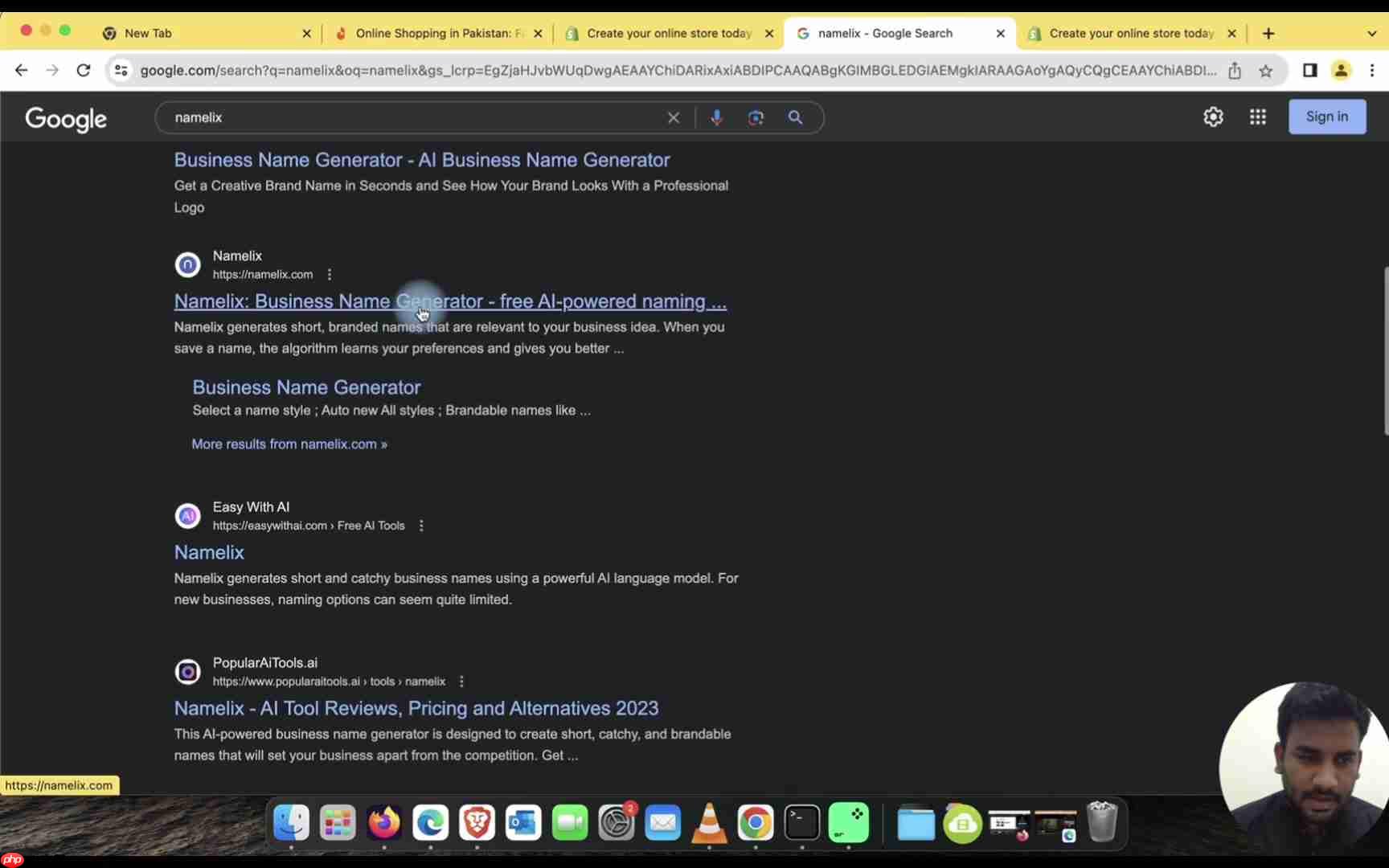Open 'Namelix - AI Tool Reviews, Pricing and Alternatives 2023'
This screenshot has height=868, width=1389.
pos(416,708)
